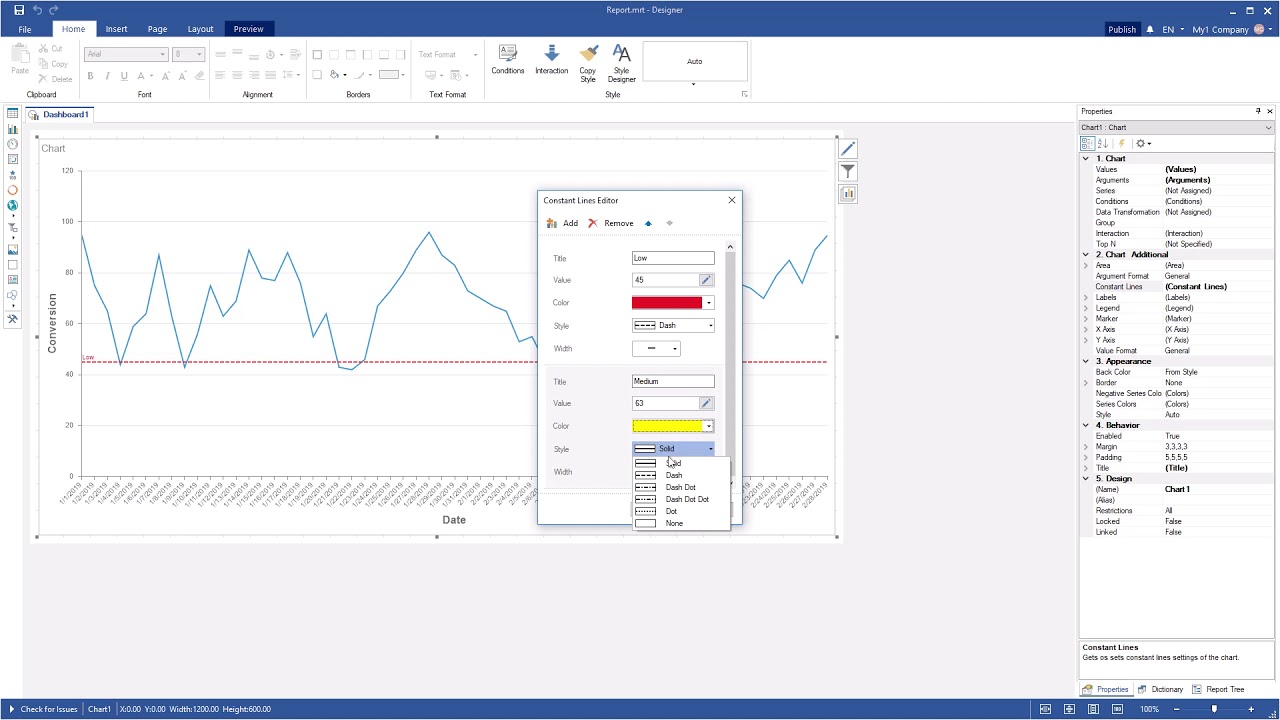Click the zoom slider handle
This screenshot has width=1280, height=720.
tap(1214, 709)
